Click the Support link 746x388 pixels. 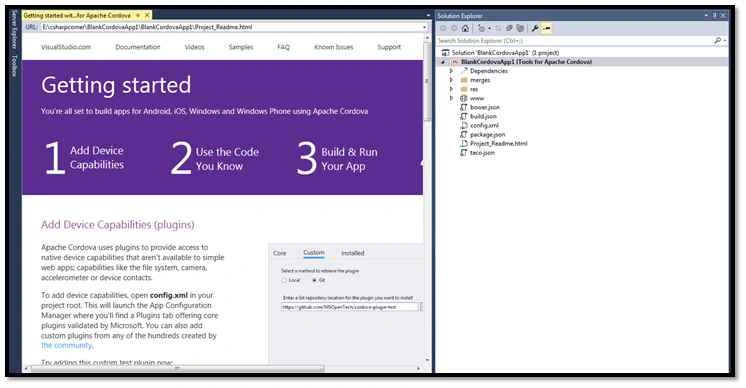pyautogui.click(x=389, y=47)
